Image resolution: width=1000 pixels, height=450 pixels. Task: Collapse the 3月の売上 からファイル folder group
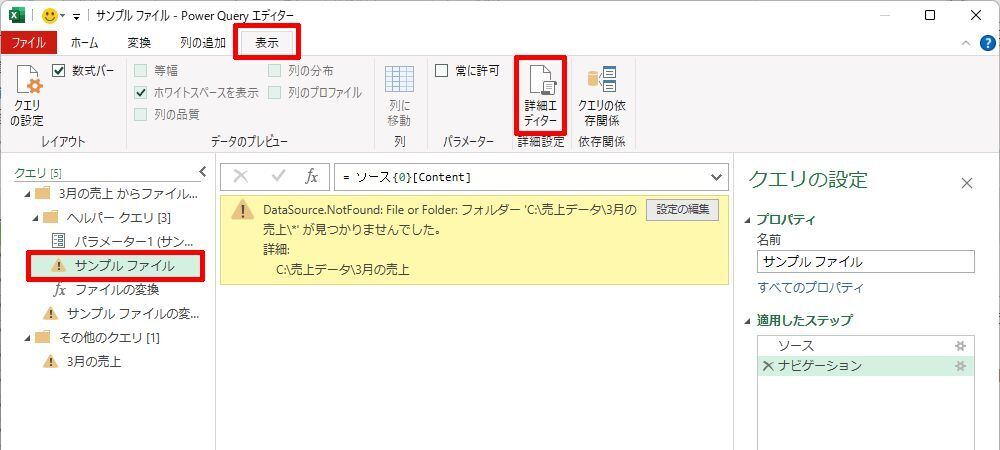tap(27, 194)
